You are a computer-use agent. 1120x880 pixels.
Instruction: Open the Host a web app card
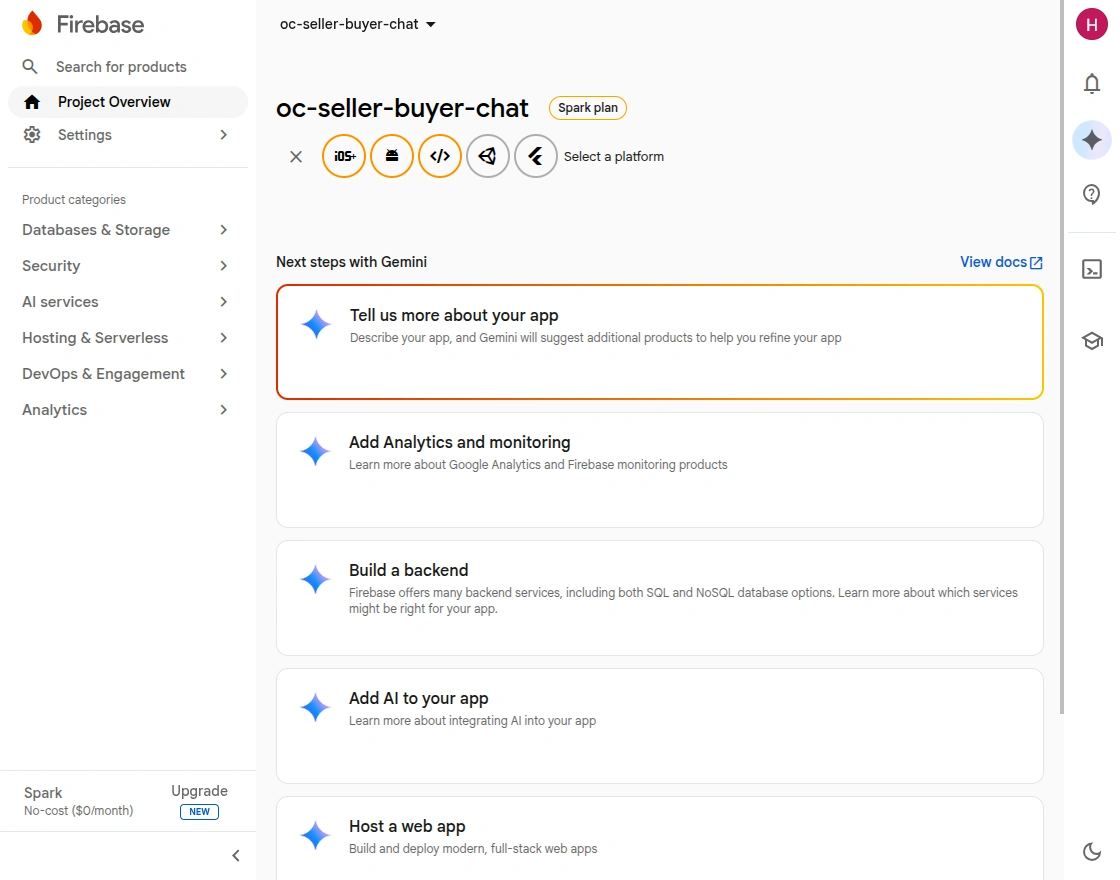tap(659, 839)
